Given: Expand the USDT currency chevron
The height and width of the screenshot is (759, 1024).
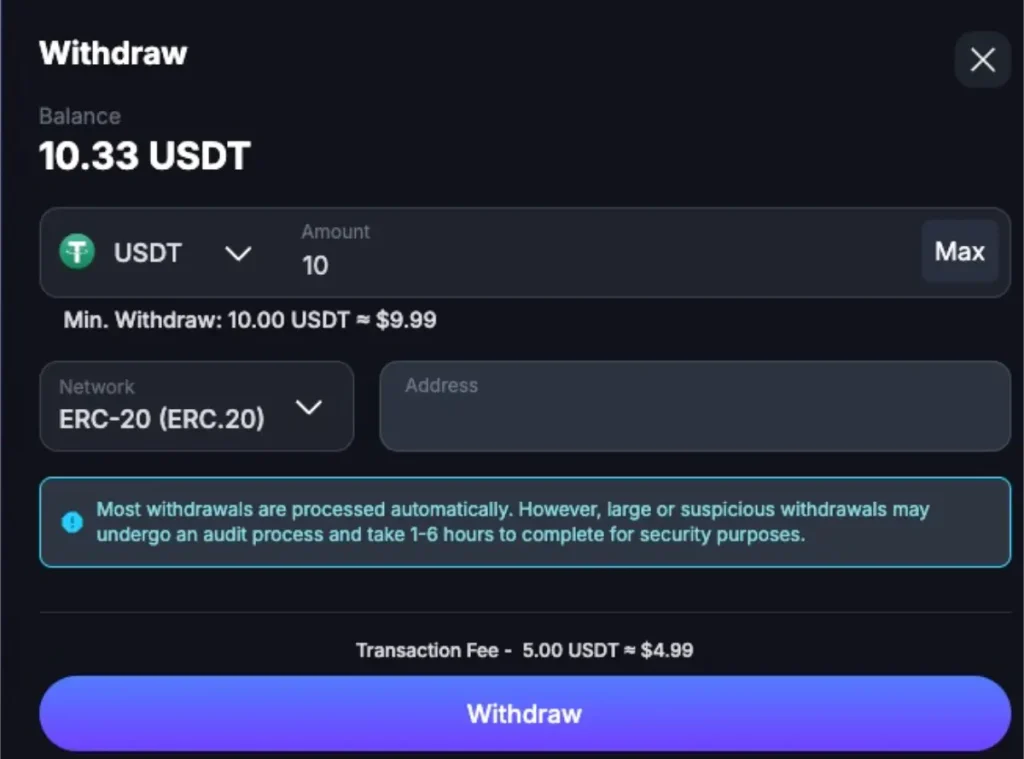Looking at the screenshot, I should (237, 253).
